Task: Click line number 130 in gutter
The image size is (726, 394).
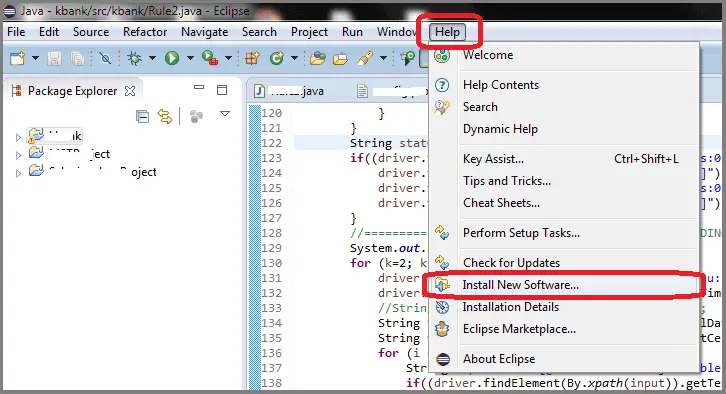Action: [x=271, y=263]
